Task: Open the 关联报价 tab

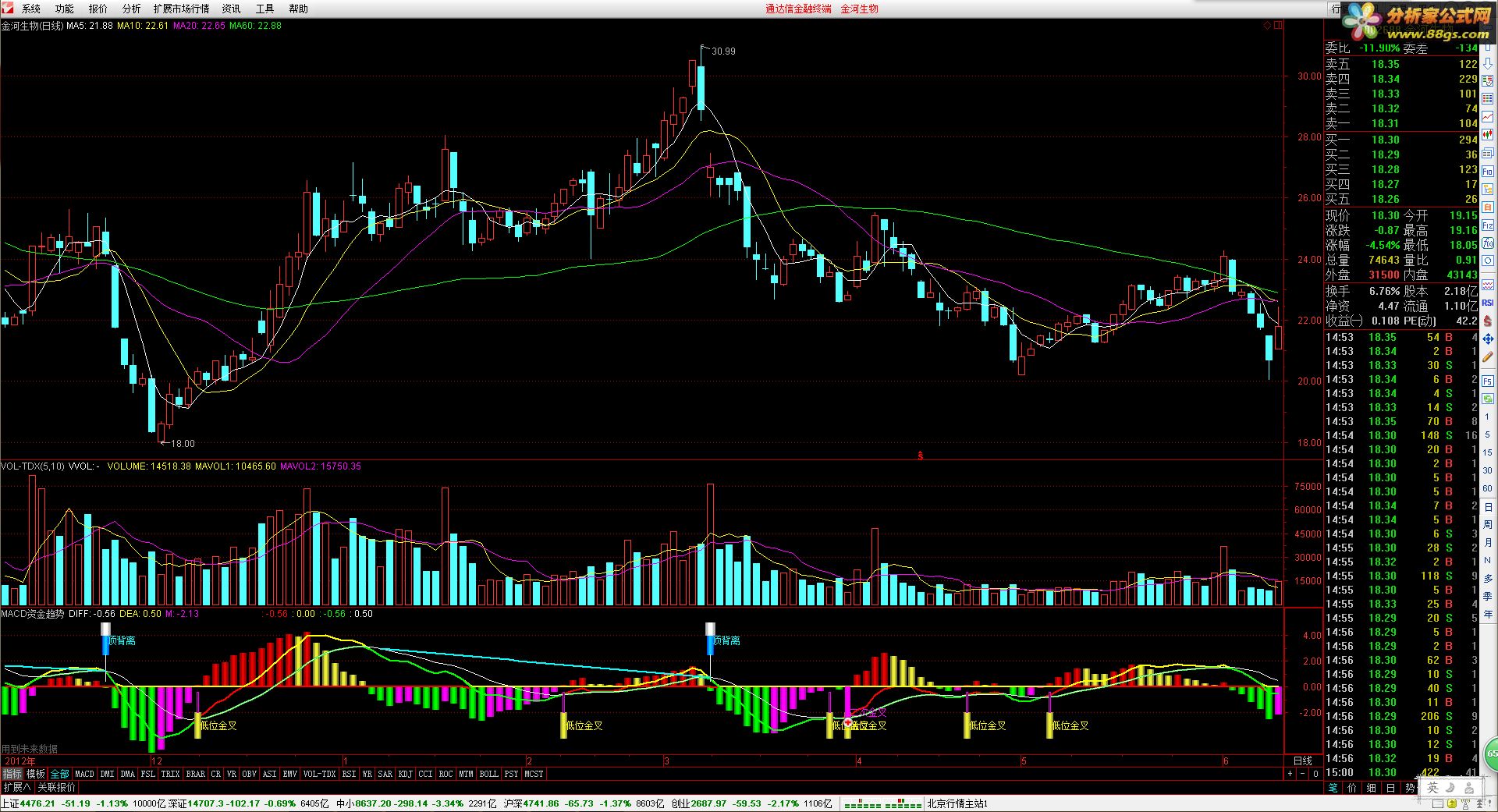Action: point(57,787)
